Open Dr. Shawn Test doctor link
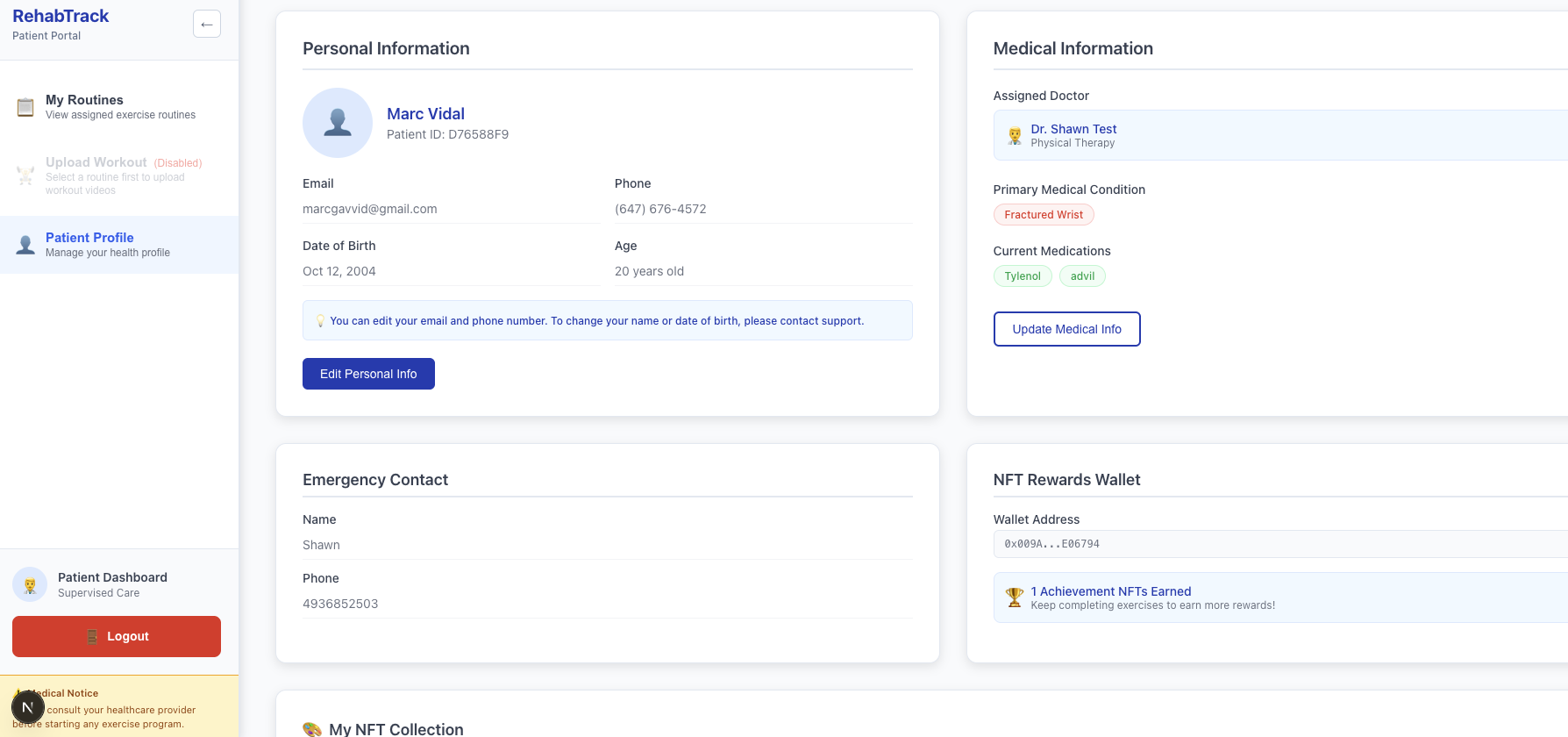 pos(1073,129)
